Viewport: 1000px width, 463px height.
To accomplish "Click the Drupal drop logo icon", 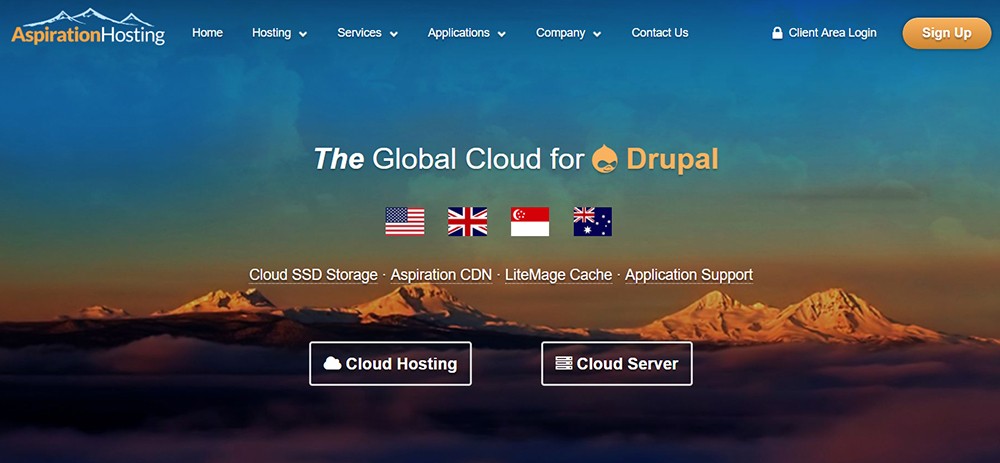I will tap(605, 159).
